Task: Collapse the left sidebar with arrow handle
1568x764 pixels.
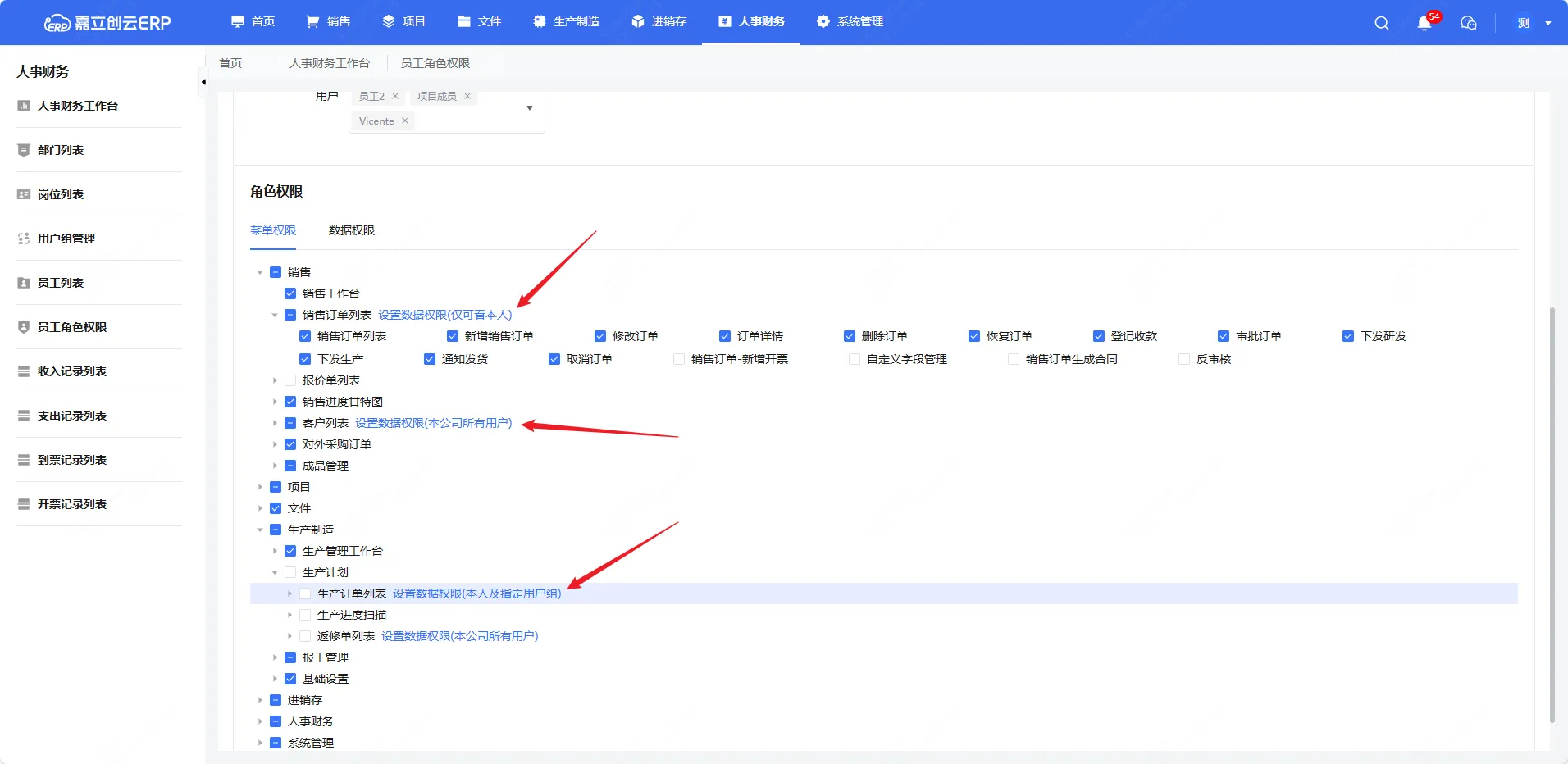Action: [x=203, y=82]
